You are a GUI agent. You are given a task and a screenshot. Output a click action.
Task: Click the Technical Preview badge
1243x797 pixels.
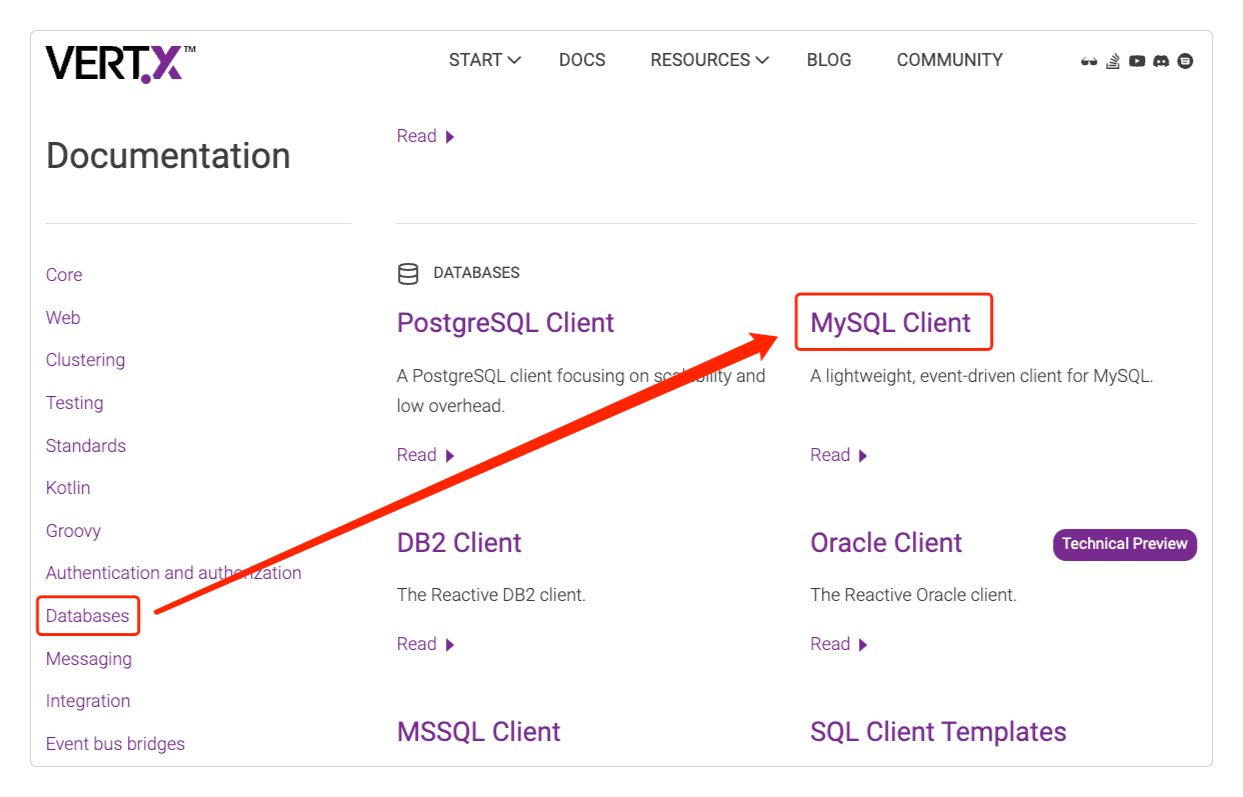click(1124, 544)
